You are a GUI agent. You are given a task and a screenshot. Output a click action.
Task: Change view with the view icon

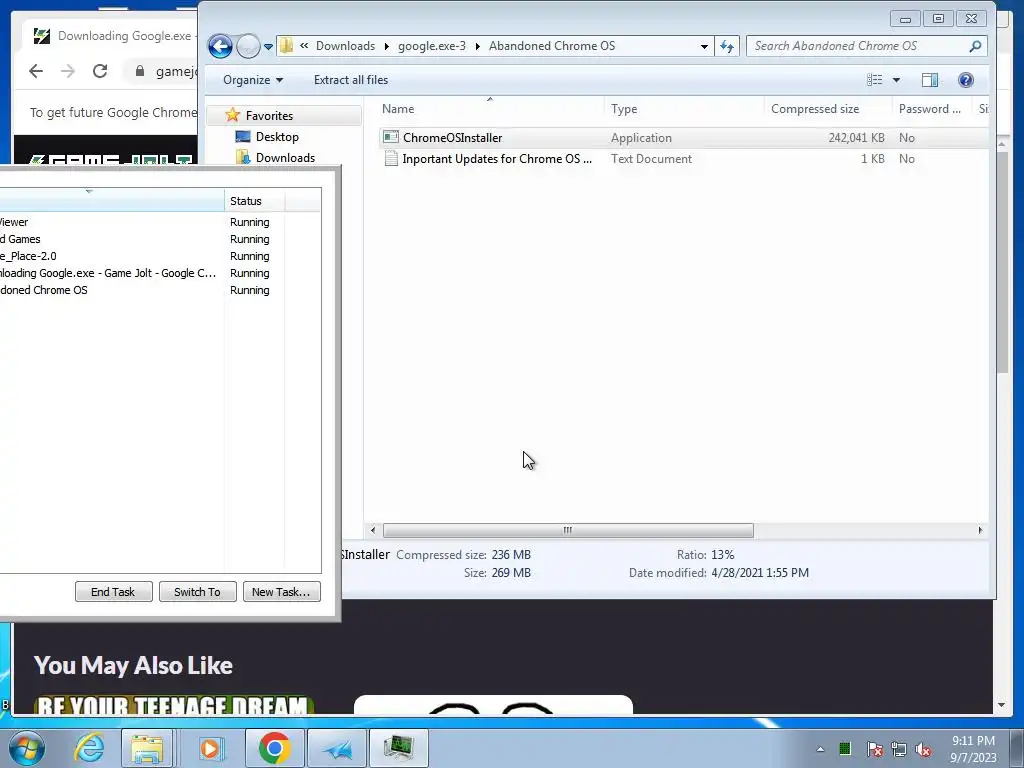pyautogui.click(x=874, y=80)
